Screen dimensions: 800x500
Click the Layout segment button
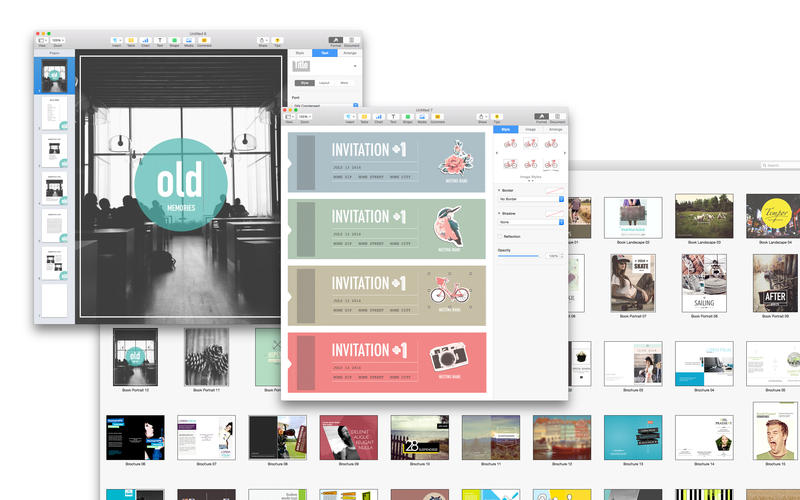(324, 83)
